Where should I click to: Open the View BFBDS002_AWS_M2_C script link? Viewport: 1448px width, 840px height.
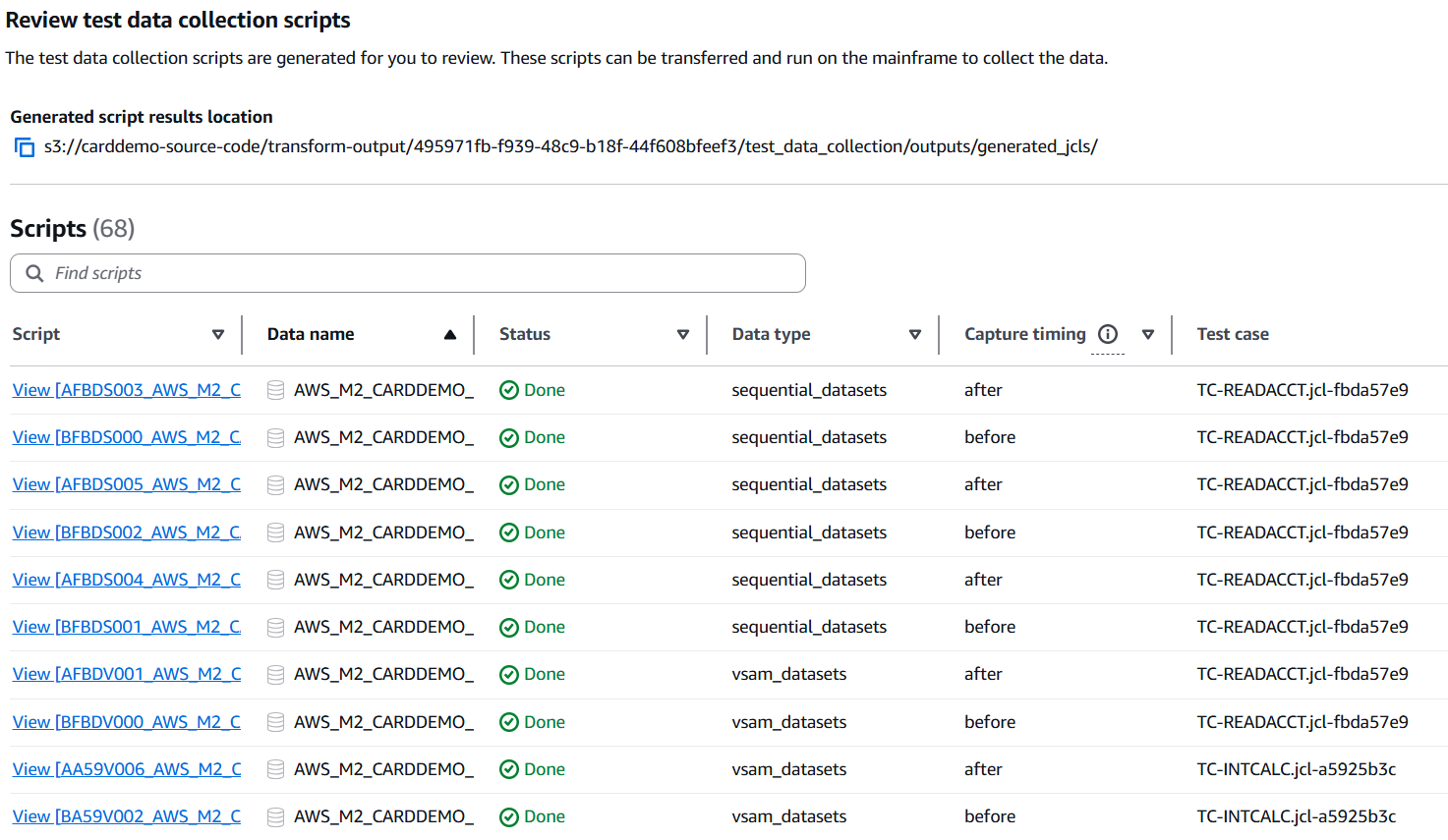click(126, 532)
